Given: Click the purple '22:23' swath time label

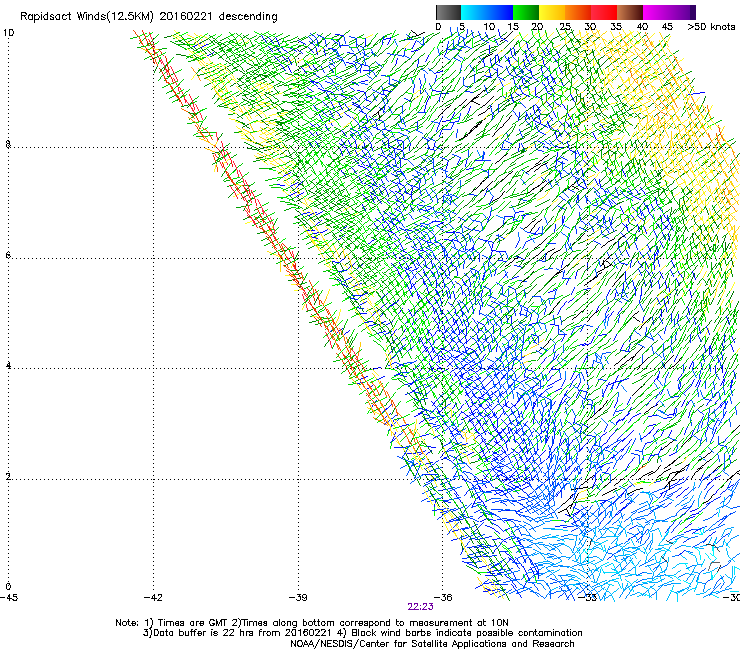Looking at the screenshot, I should pos(420,607).
